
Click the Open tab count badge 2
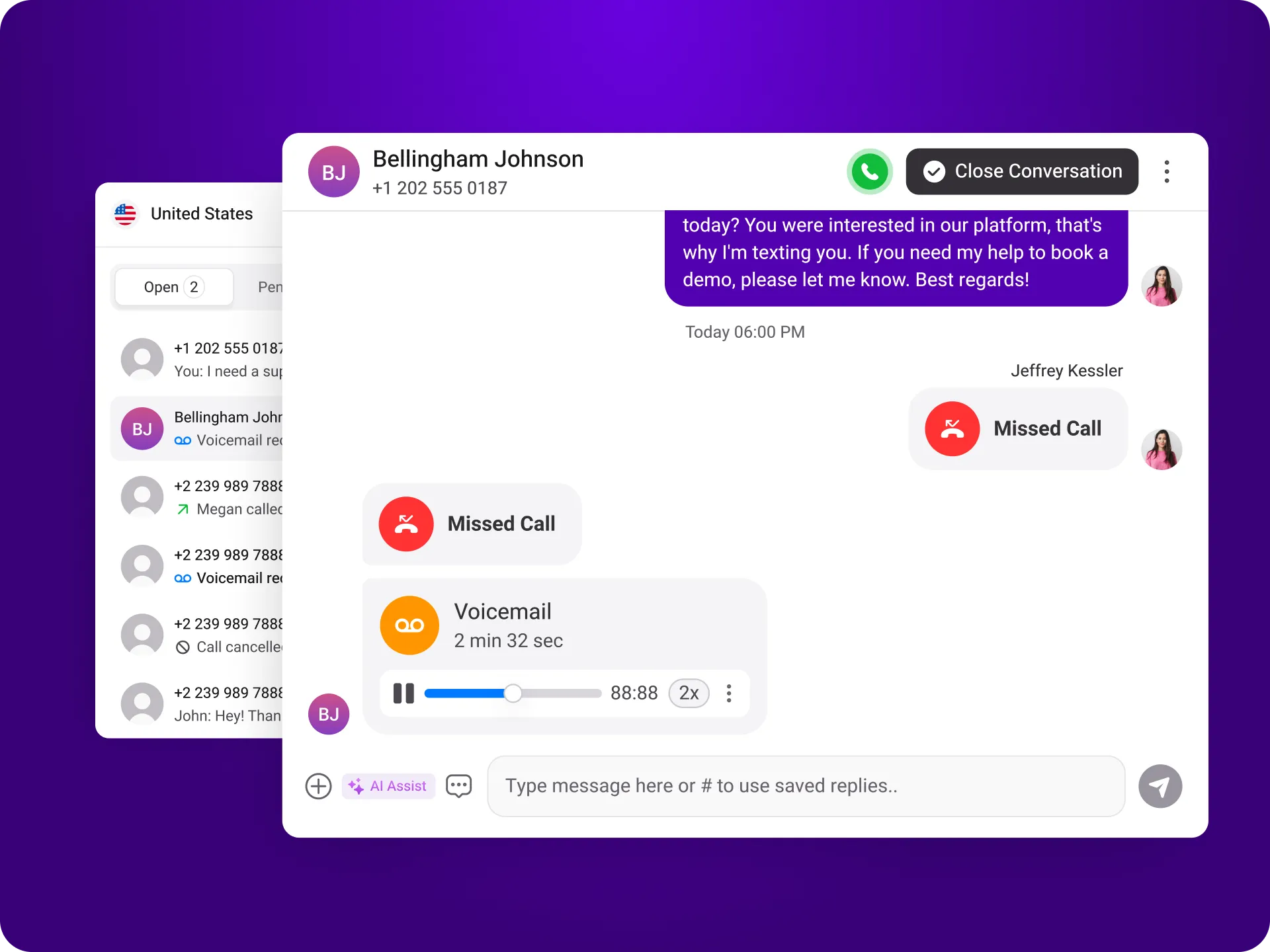coord(194,287)
